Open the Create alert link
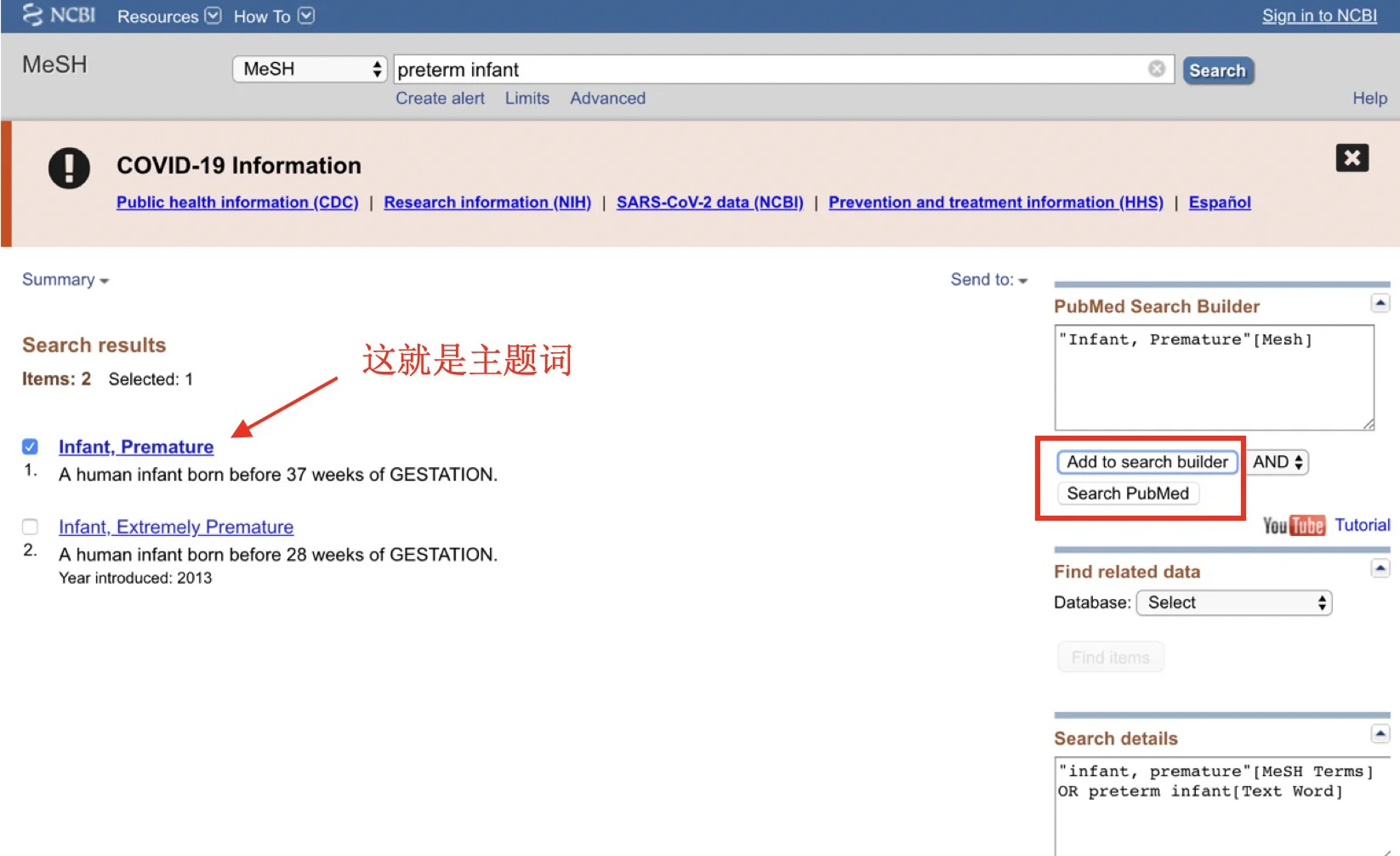Image resolution: width=1400 pixels, height=856 pixels. coord(440,99)
